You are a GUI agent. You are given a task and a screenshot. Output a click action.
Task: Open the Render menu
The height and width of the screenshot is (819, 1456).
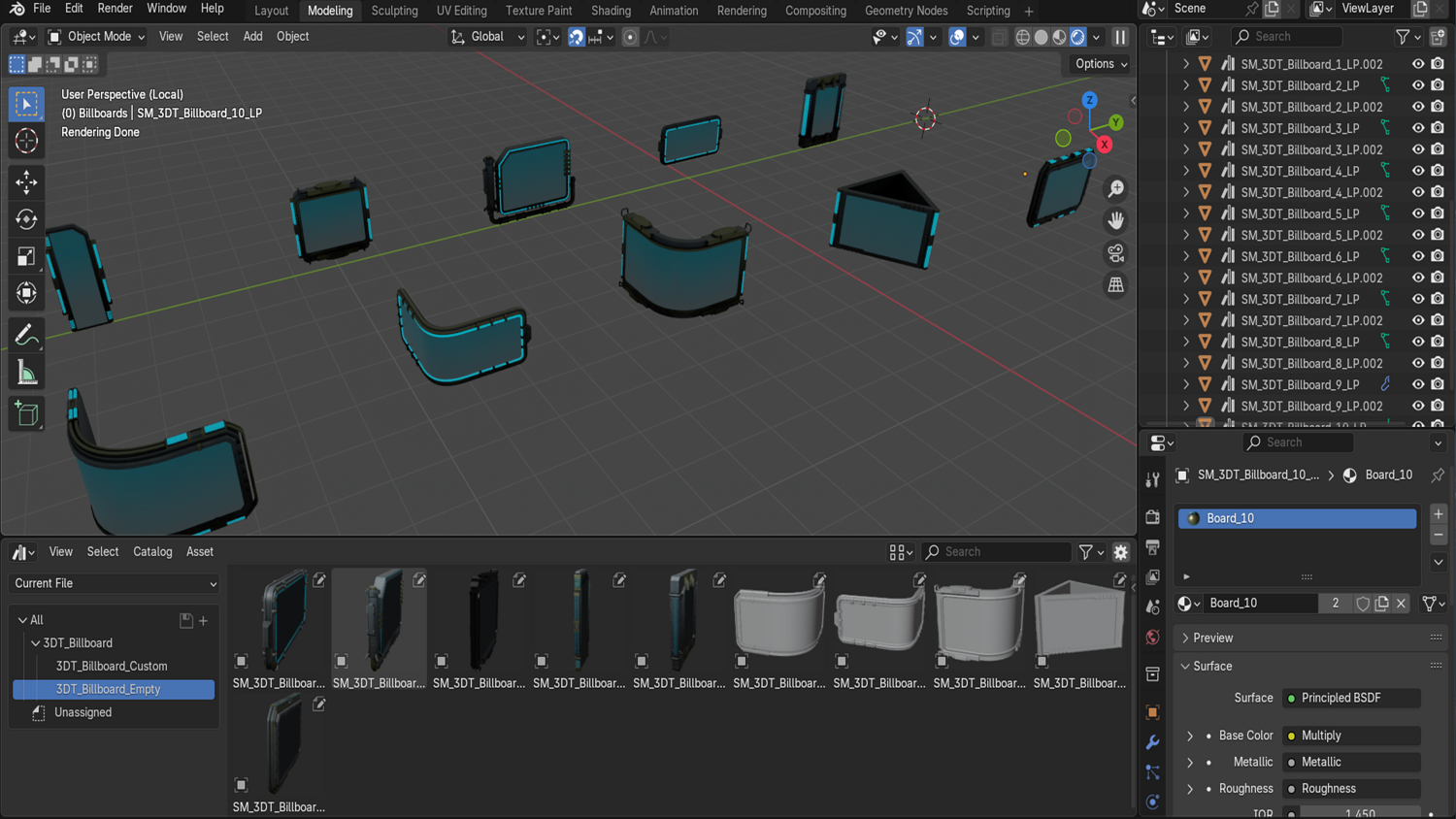pos(115,9)
